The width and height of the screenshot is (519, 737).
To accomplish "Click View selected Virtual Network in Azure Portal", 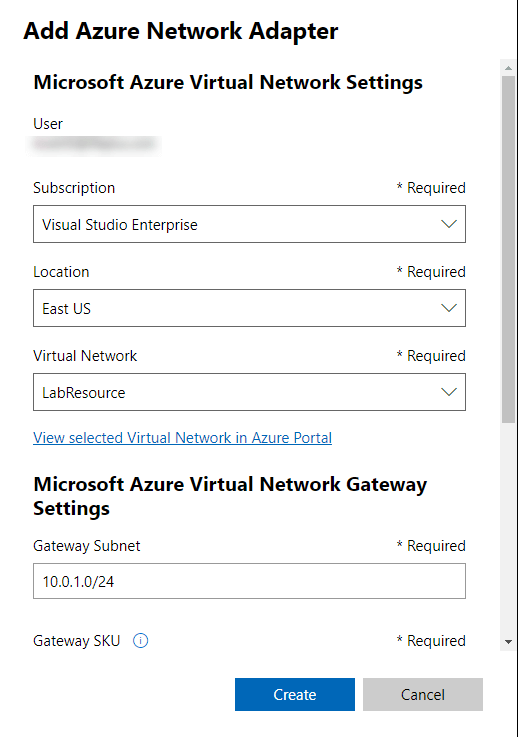I will point(182,438).
